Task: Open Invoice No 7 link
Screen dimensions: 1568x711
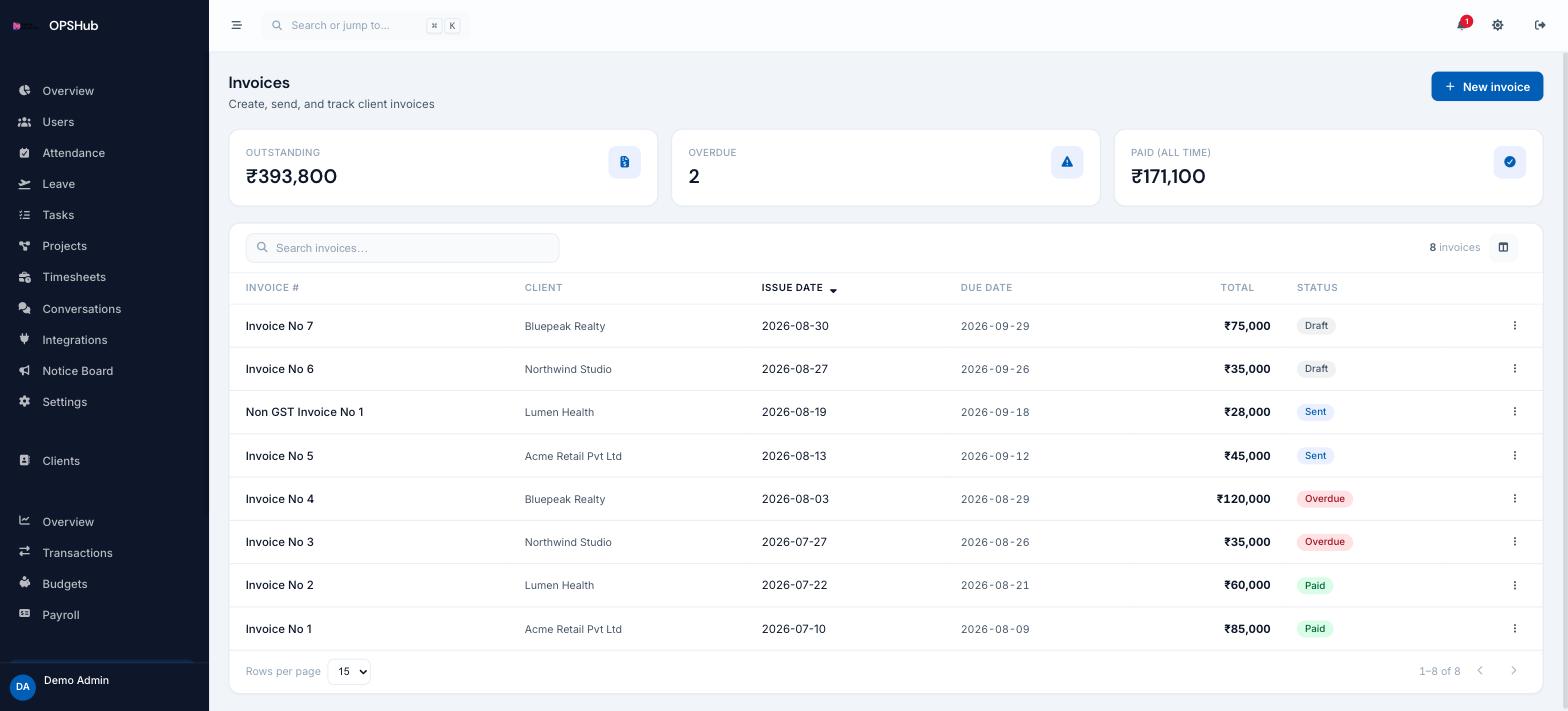Action: coord(279,326)
